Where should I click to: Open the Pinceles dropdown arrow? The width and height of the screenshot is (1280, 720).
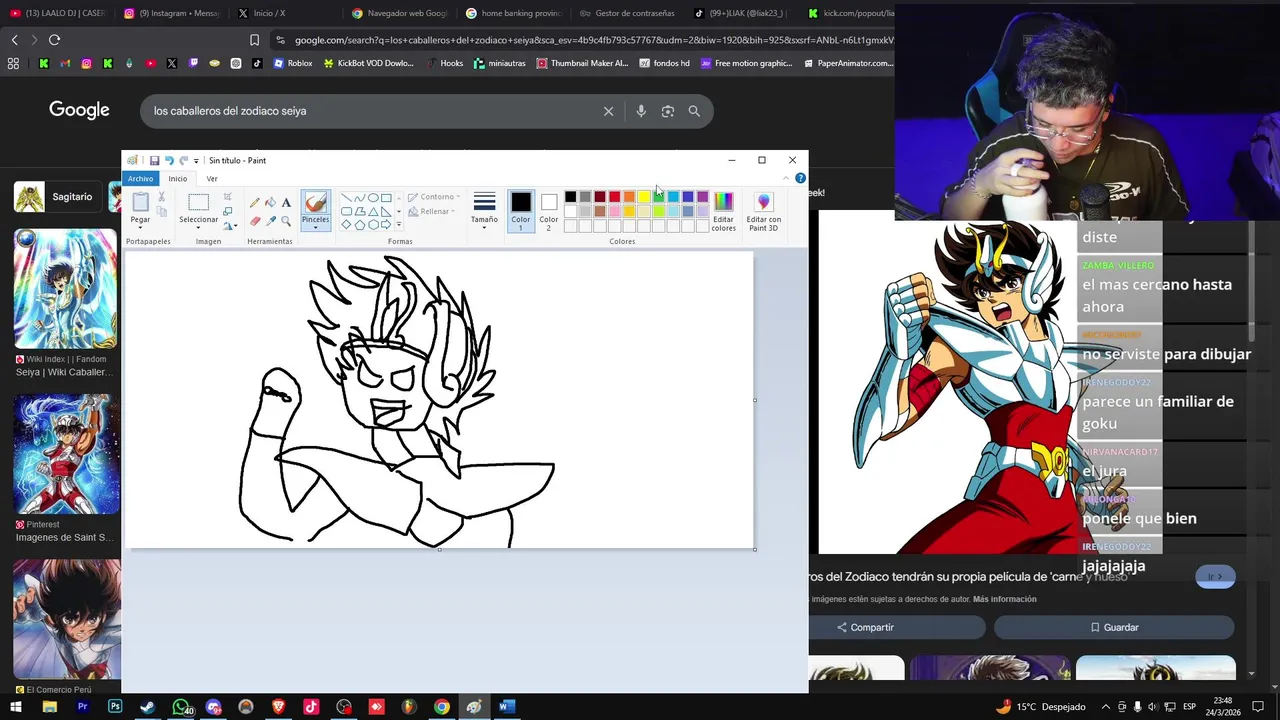pyautogui.click(x=315, y=226)
